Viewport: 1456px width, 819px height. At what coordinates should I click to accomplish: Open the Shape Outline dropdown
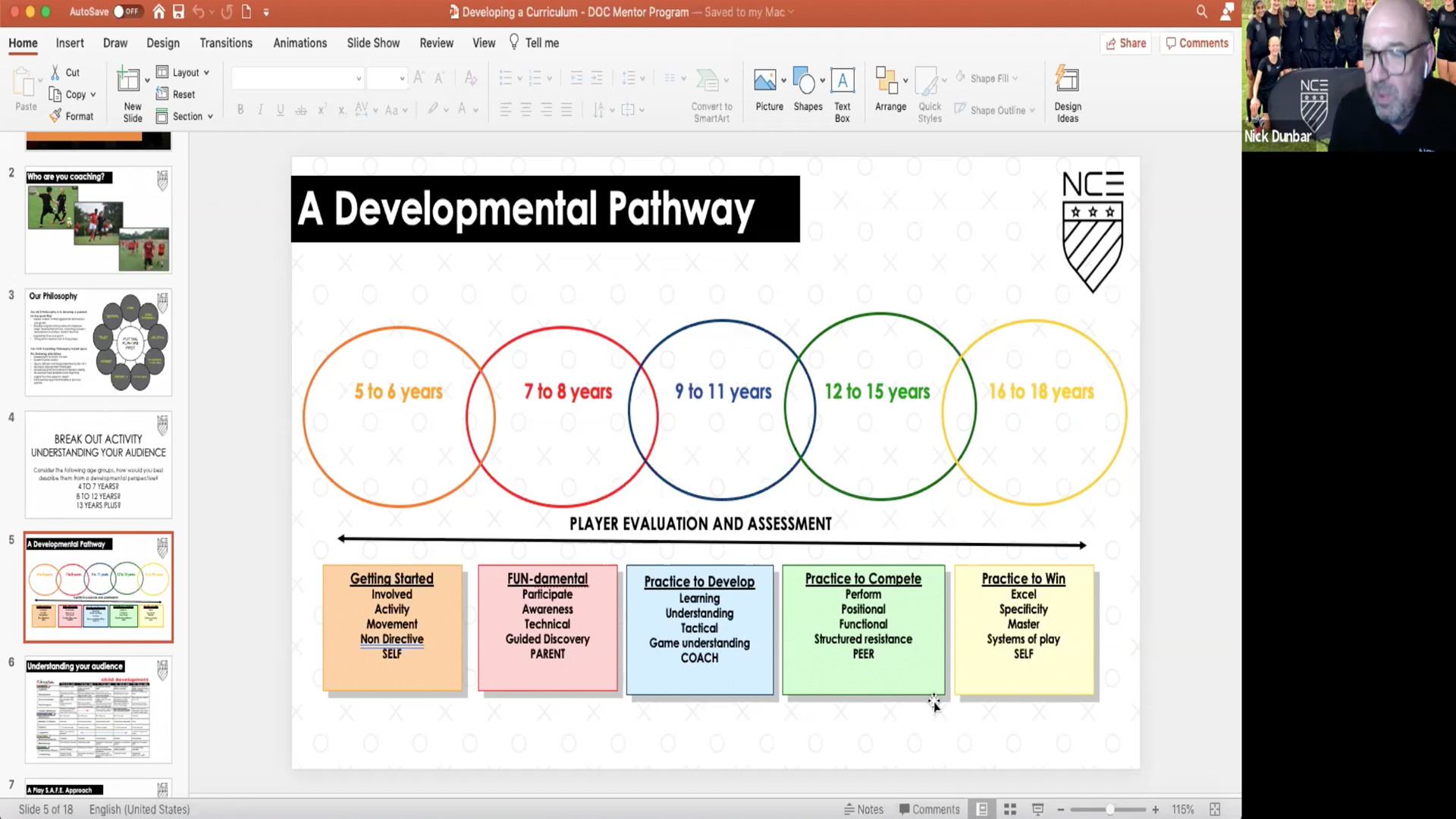(994, 110)
